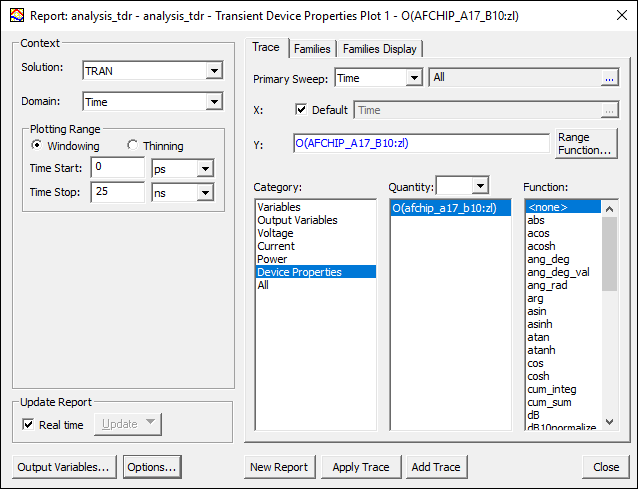
Task: Switch to the Trace tab
Action: pos(266,48)
